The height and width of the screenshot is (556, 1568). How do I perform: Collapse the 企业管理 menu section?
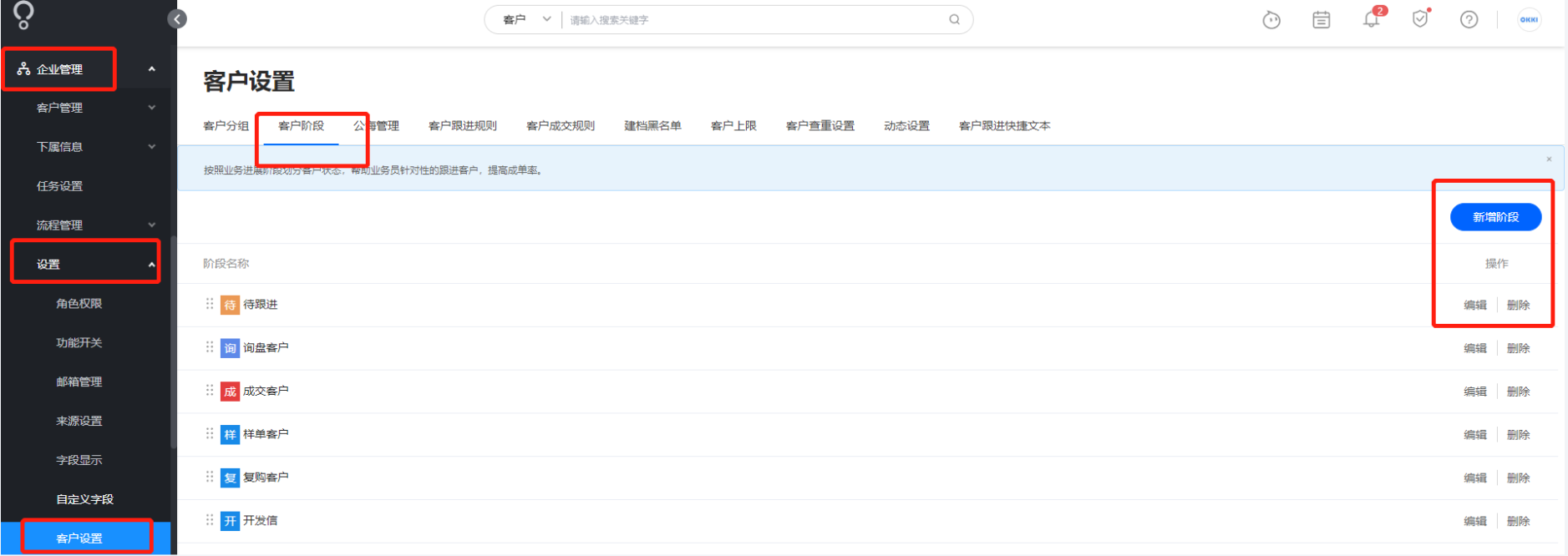[151, 68]
